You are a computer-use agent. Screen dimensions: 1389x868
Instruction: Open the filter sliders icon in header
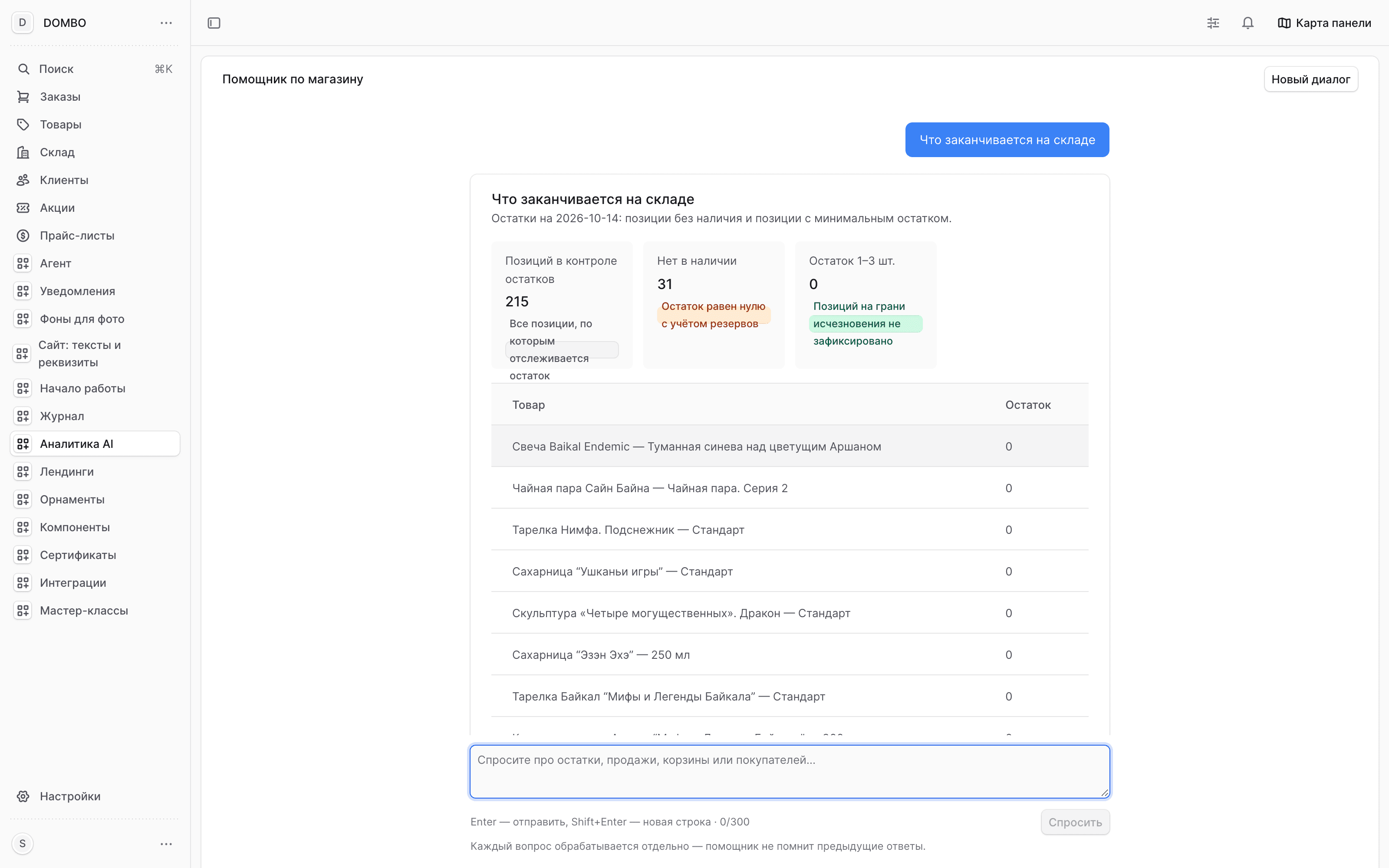(1213, 23)
